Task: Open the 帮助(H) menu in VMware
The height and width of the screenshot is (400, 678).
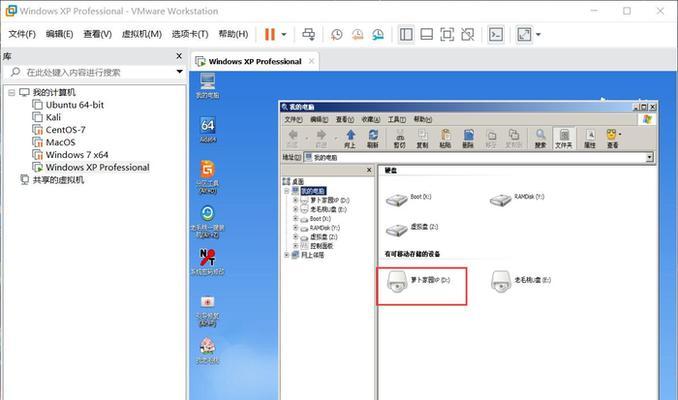Action: (233, 34)
